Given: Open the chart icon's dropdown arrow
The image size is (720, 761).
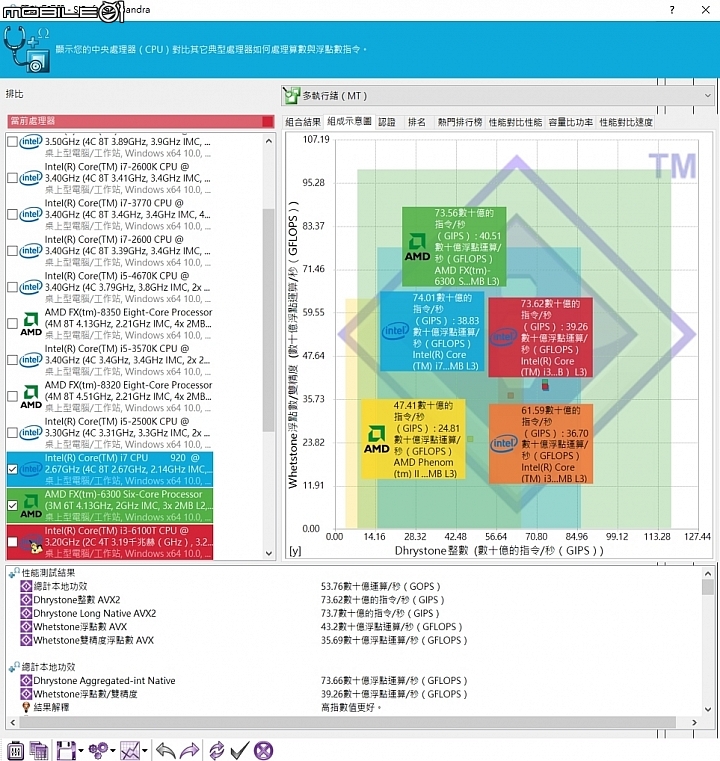Looking at the screenshot, I should click(145, 751).
